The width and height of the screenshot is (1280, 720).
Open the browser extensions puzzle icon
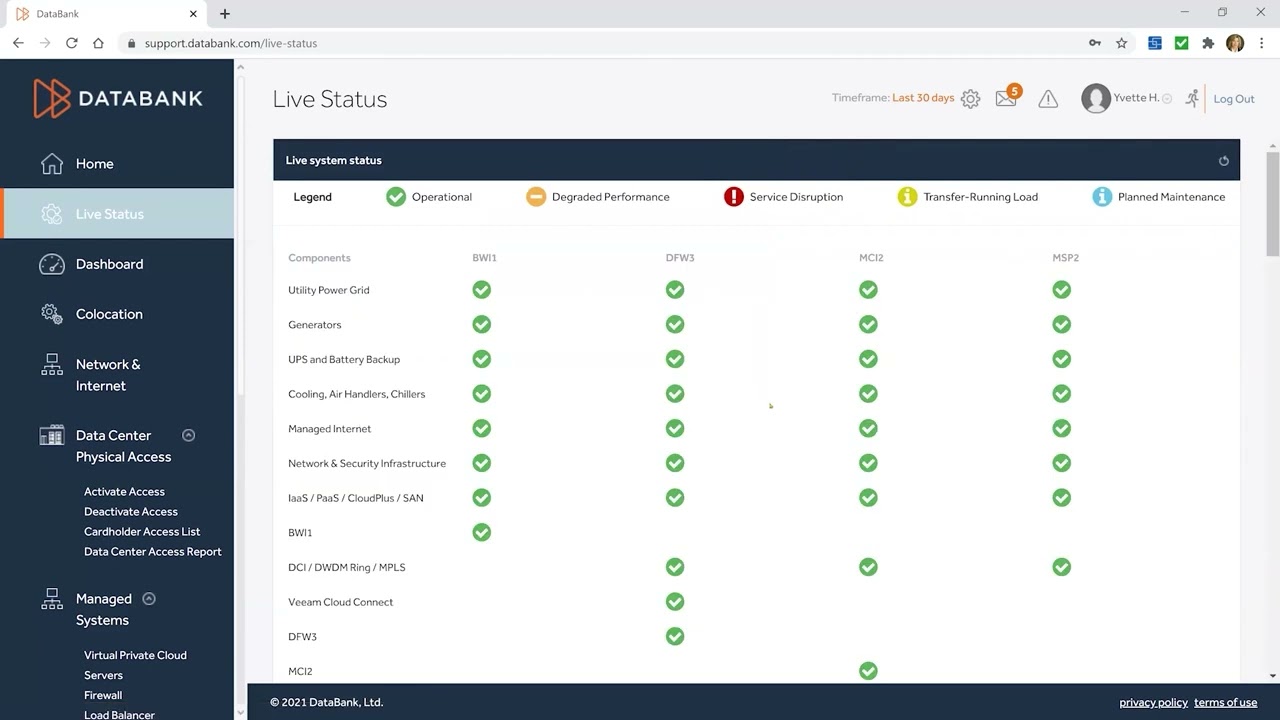click(x=1208, y=43)
